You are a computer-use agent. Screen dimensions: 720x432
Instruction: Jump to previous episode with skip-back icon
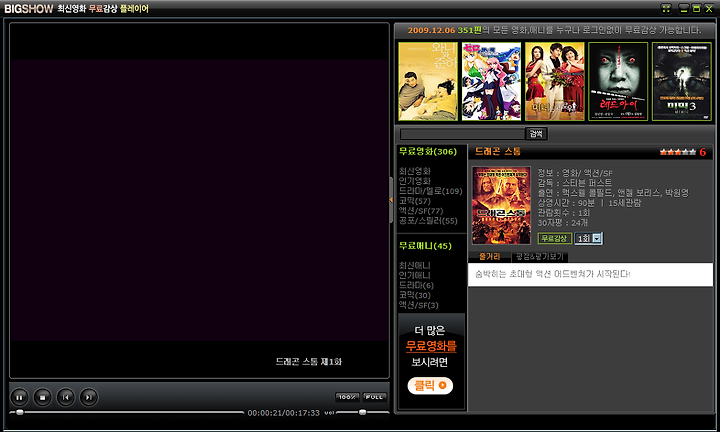(66, 397)
